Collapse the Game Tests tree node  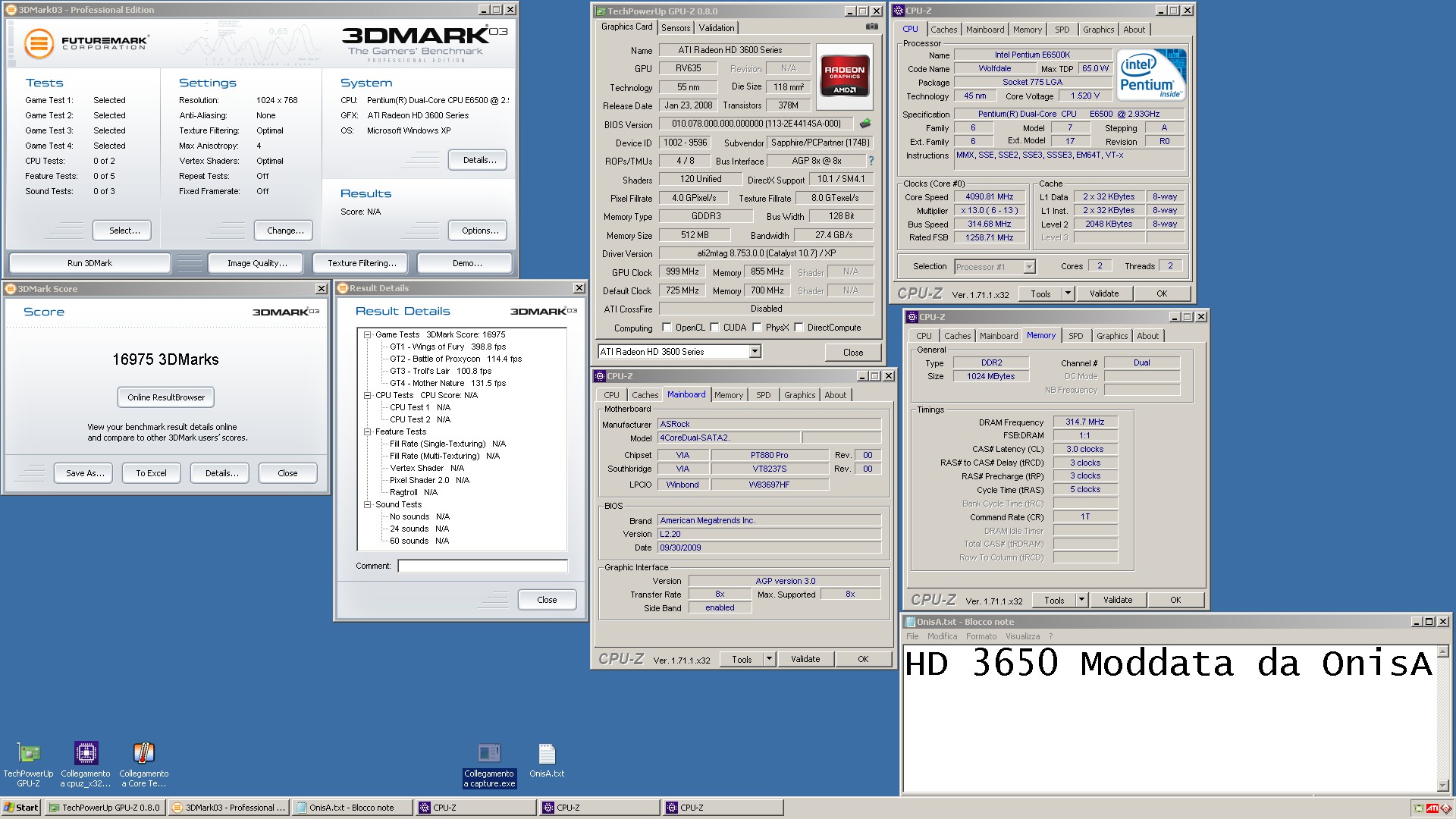[x=368, y=334]
